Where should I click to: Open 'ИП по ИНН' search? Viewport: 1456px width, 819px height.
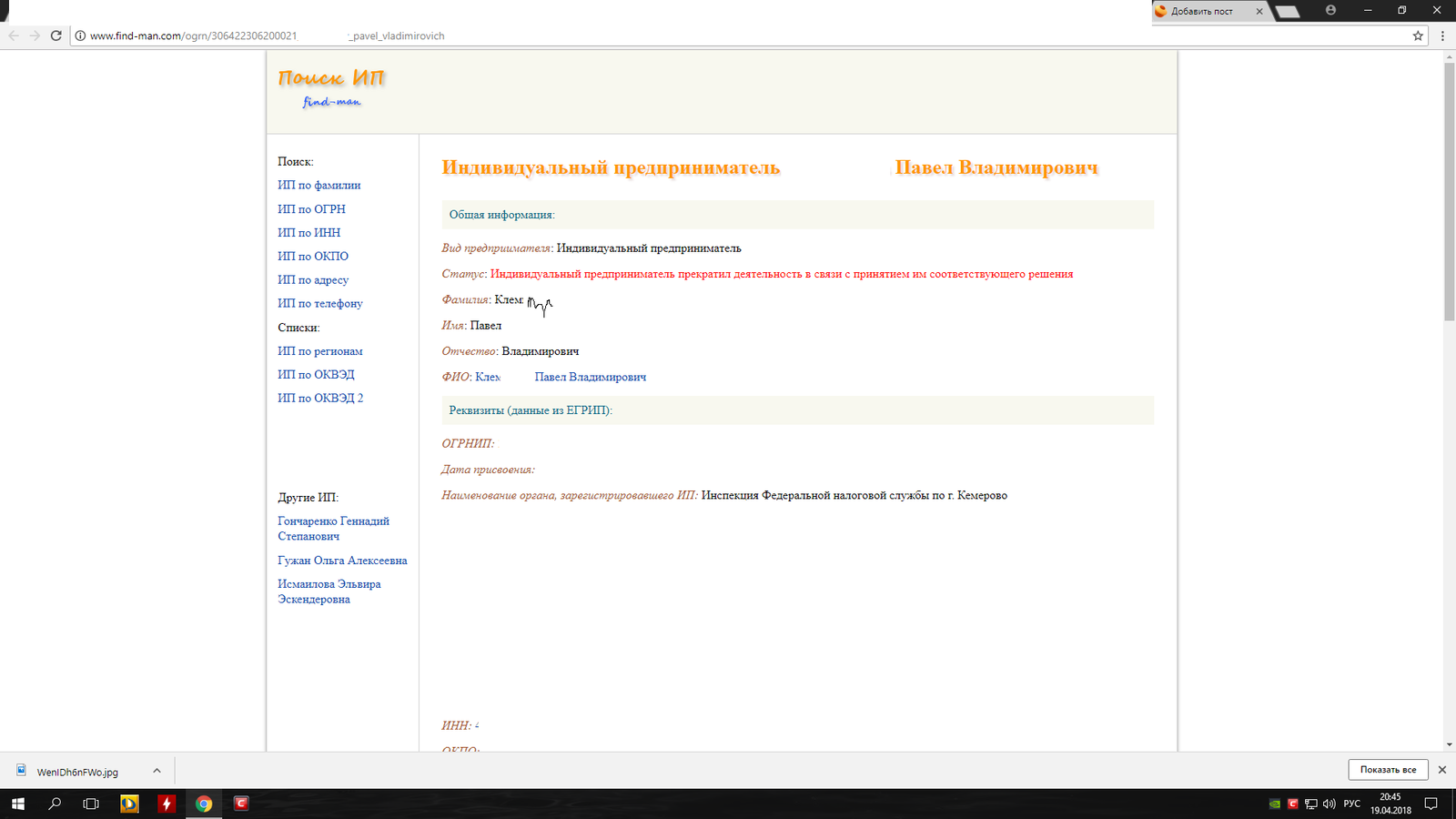(x=309, y=232)
